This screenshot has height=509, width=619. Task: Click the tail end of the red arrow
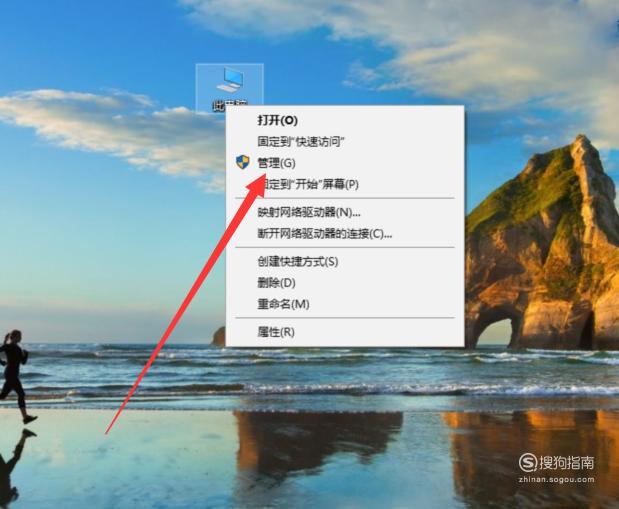click(x=107, y=433)
